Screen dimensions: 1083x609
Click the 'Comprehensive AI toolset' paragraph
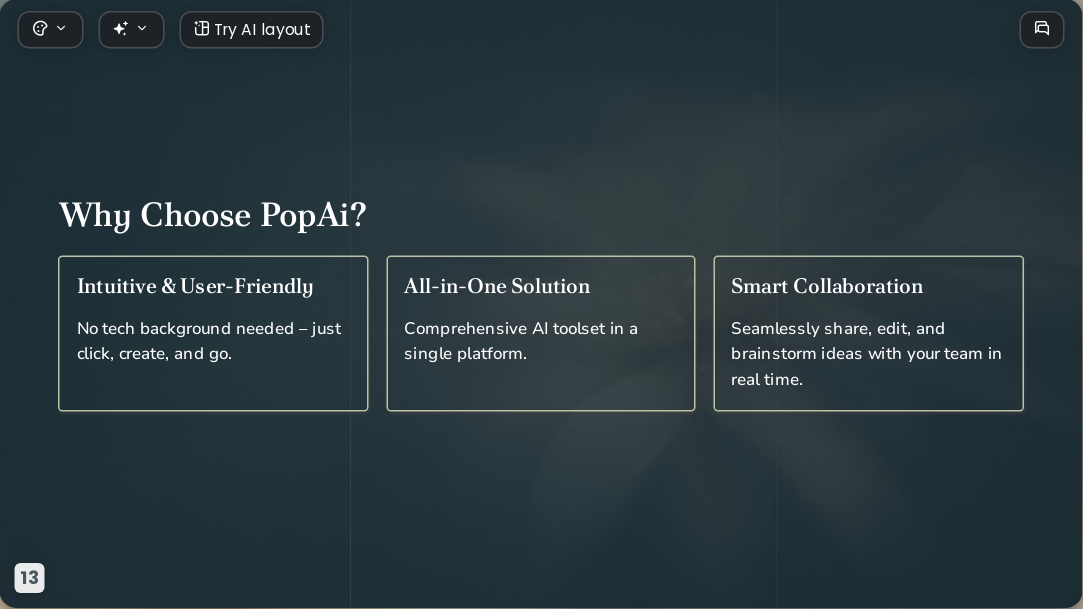pyautogui.click(x=521, y=341)
